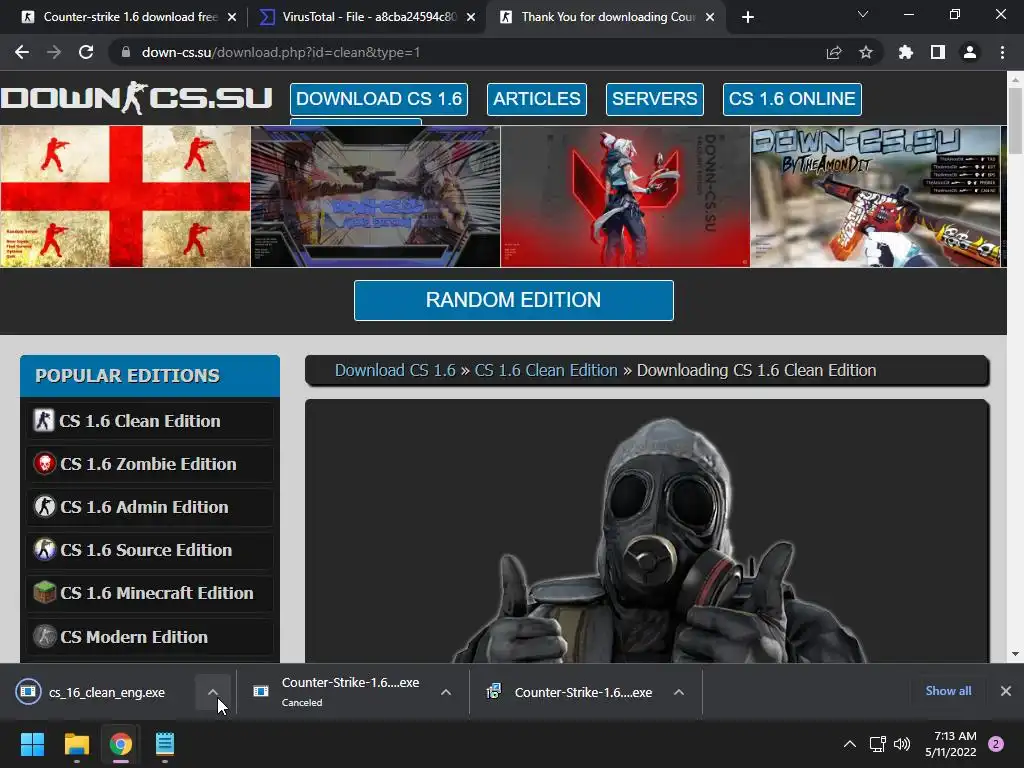The width and height of the screenshot is (1024, 768).
Task: Go back to the previous page
Action: 22,52
